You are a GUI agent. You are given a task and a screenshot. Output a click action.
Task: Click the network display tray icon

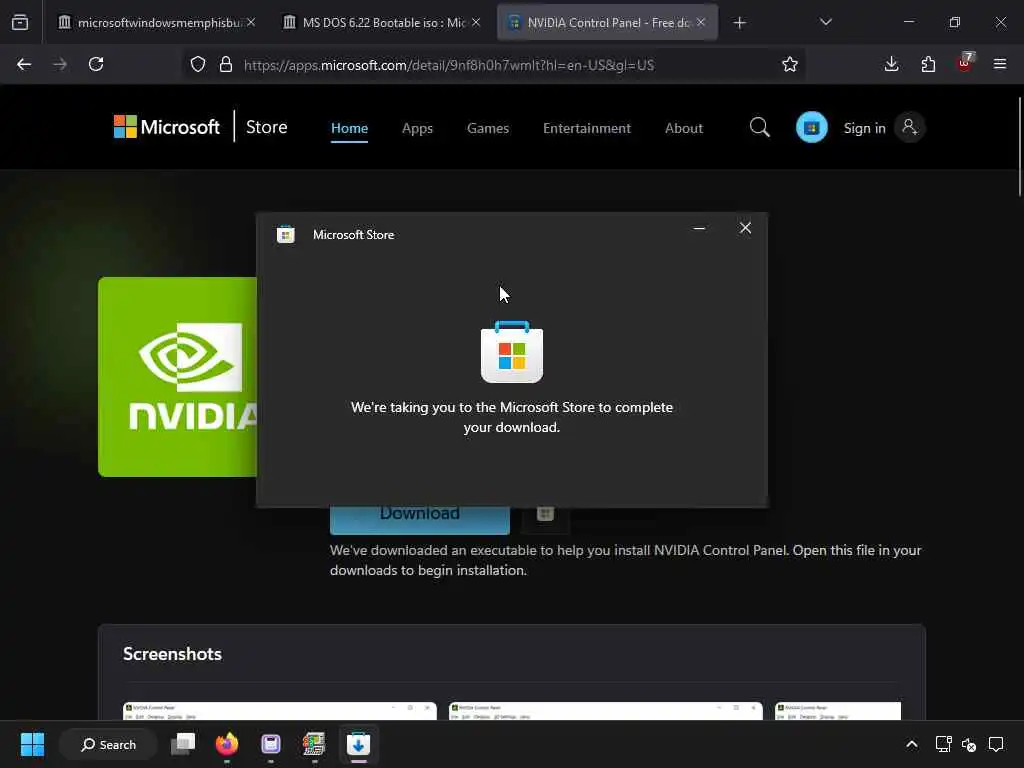click(x=943, y=744)
